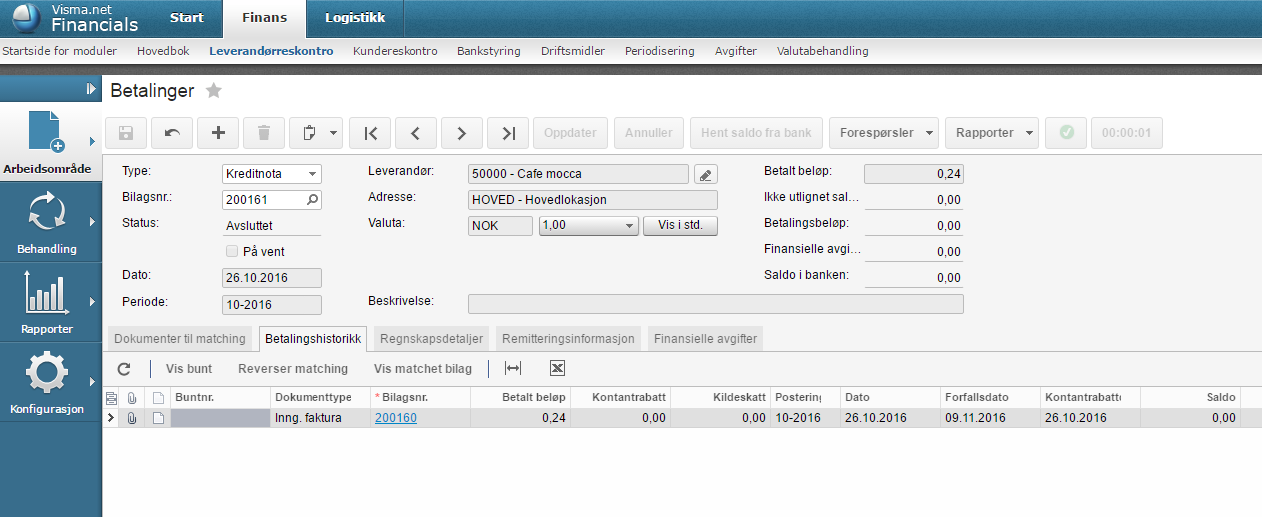The width and height of the screenshot is (1262, 517).
Task: Click the Beskrivelse text field
Action: click(716, 304)
